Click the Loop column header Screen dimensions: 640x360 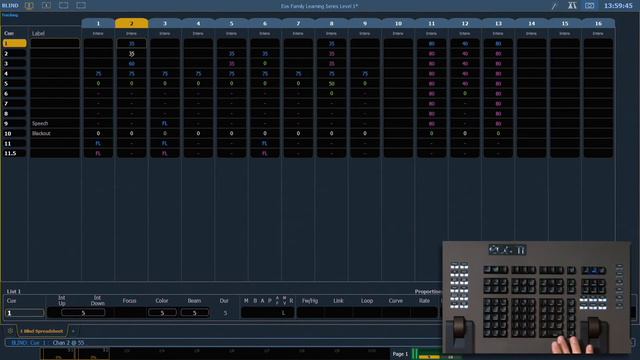coord(367,301)
